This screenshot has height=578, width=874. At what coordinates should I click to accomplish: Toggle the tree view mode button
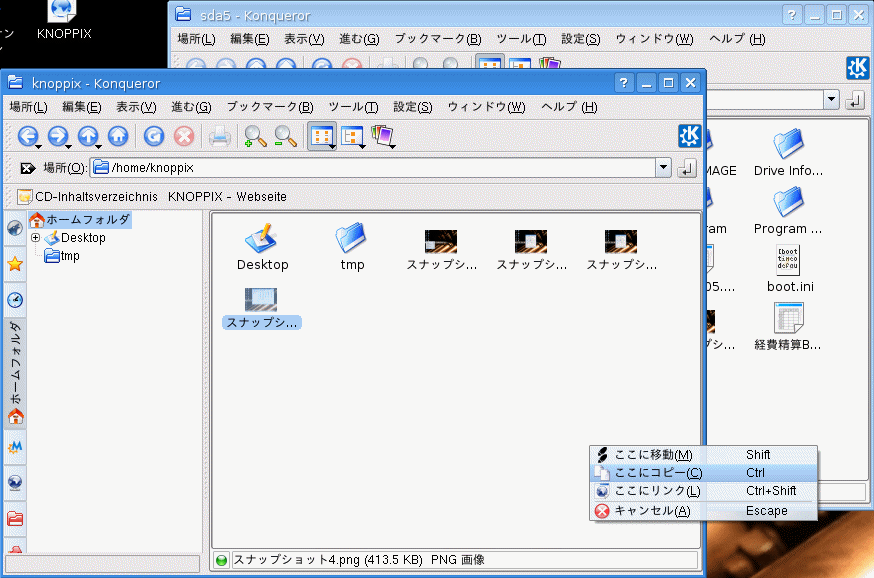click(352, 137)
